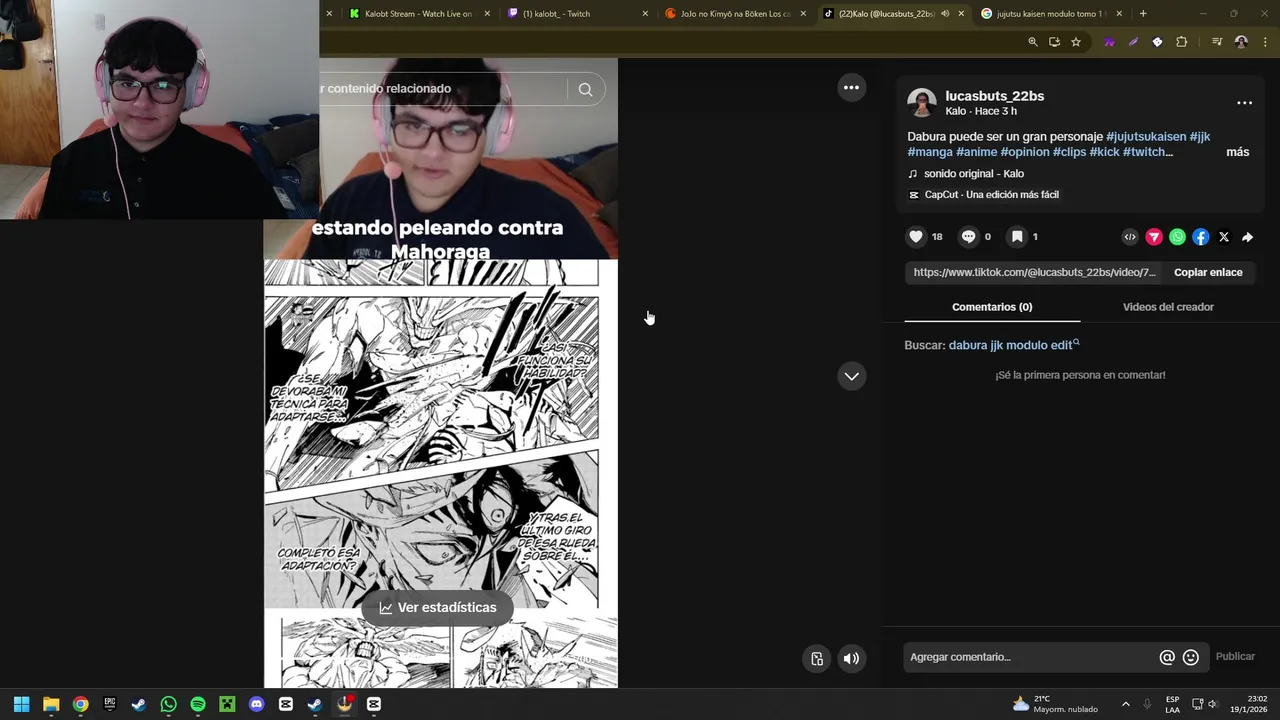Open weather widget showing 21°C
Screen dimensions: 1280x720
1055,704
